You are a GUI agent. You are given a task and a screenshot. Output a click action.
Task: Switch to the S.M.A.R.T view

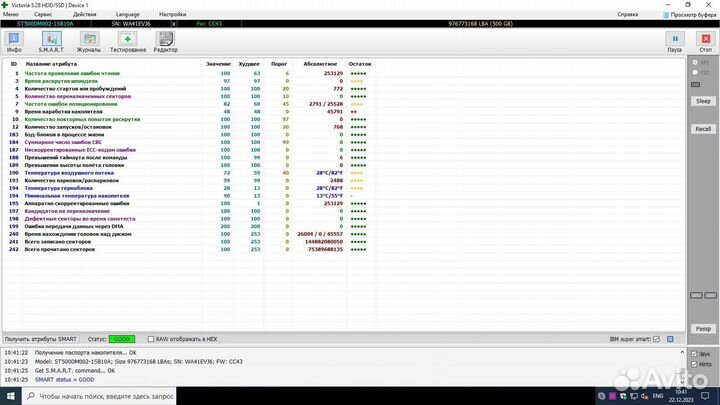pos(51,42)
